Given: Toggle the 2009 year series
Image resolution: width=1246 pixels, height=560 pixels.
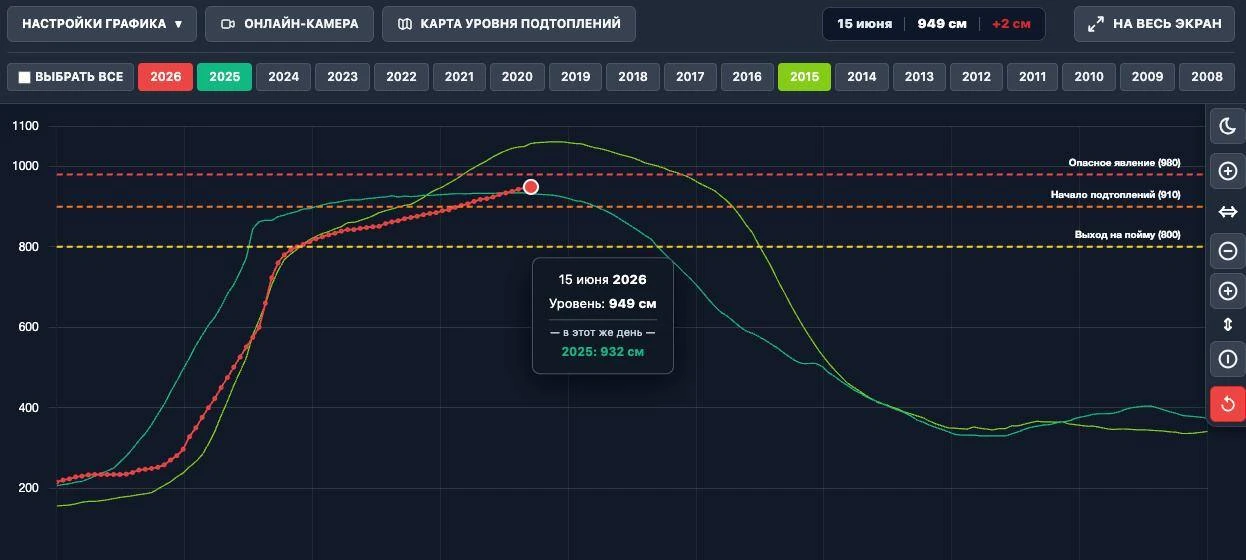Looking at the screenshot, I should point(1147,77).
